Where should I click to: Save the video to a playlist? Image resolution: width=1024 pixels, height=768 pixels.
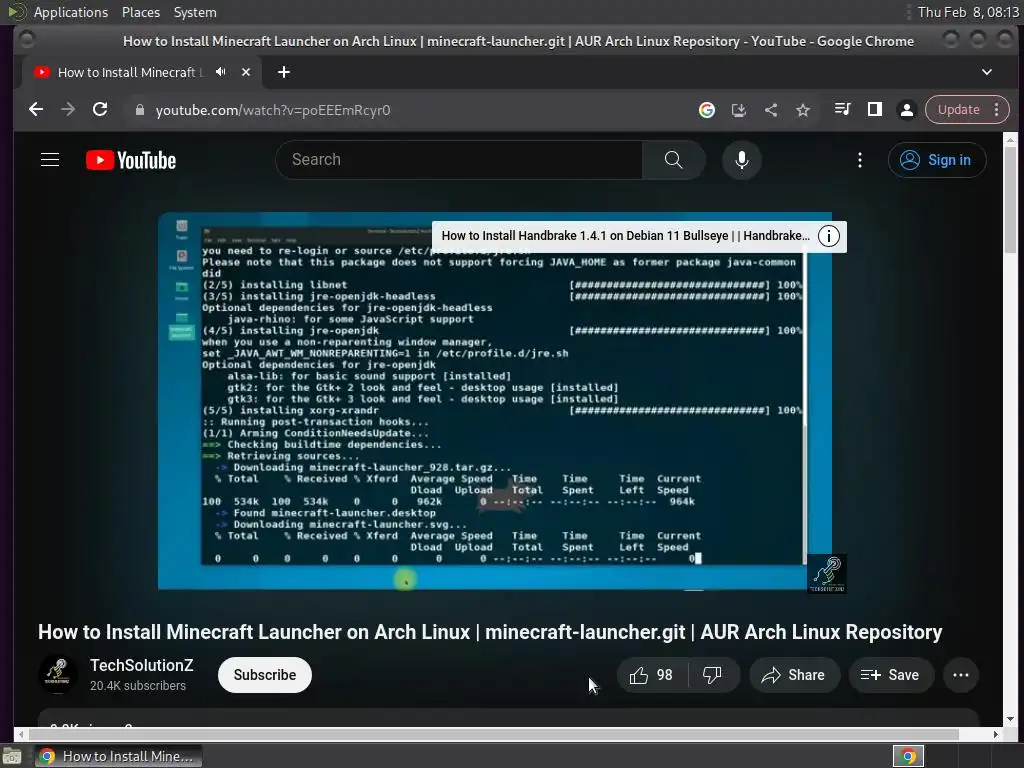[890, 675]
